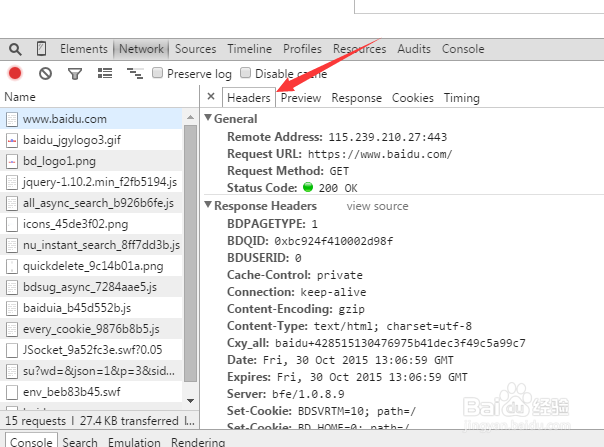Click icon beside env_beb83b45.swf

click(x=12, y=392)
